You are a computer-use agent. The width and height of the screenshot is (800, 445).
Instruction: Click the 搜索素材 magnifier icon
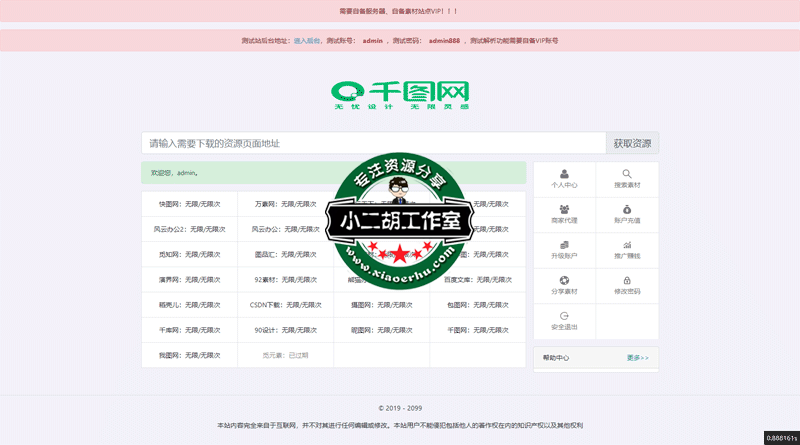[627, 174]
